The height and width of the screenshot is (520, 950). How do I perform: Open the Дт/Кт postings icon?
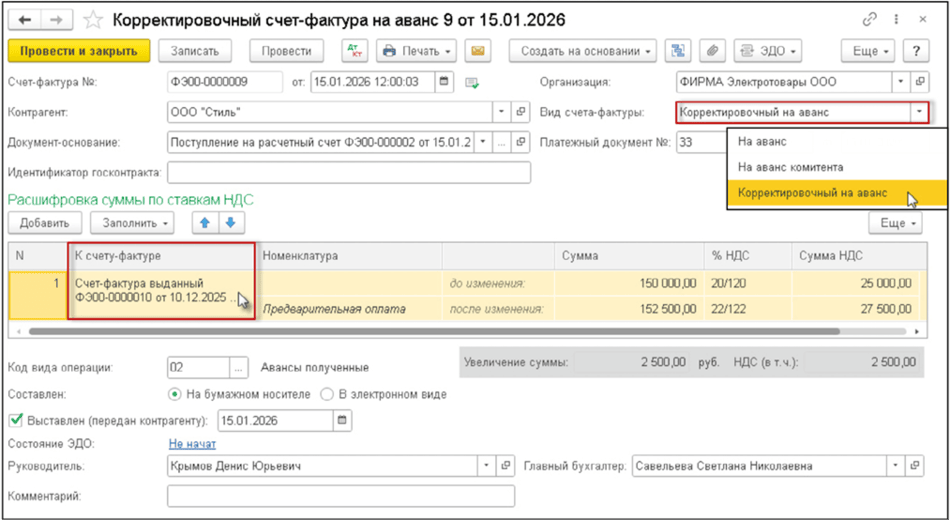(355, 51)
